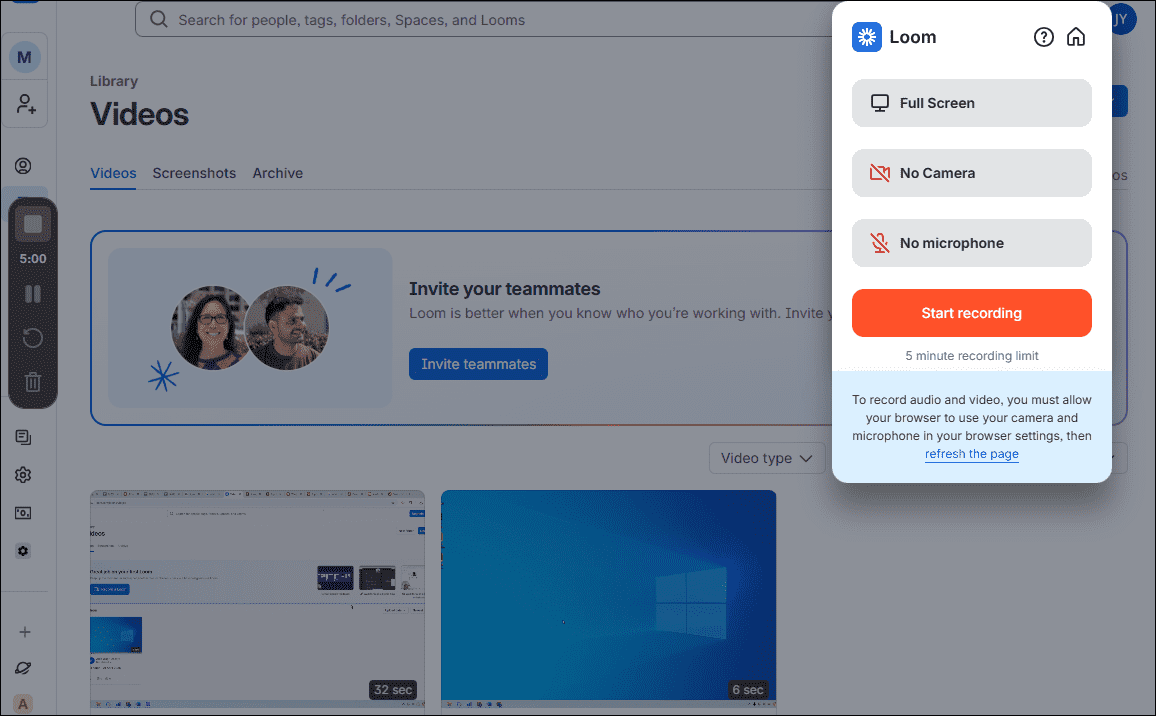1156x716 pixels.
Task: Click the '5 minute recording limit' text
Action: click(972, 356)
